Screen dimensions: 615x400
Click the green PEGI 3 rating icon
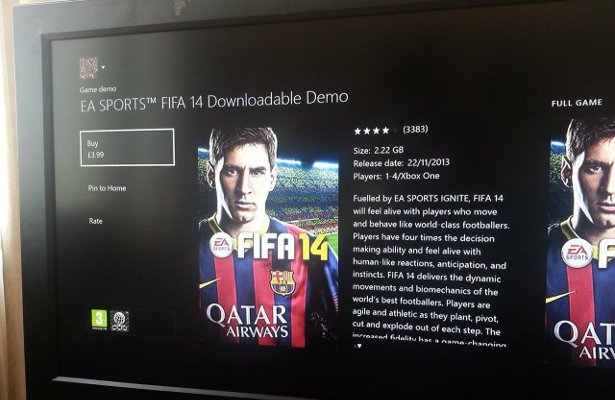coord(99,320)
